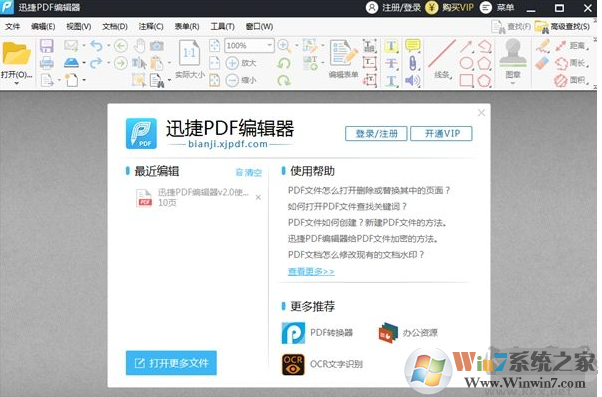Open help link 如何打开PDF文件查找关键词?
Image resolution: width=602 pixels, height=397 pixels.
(347, 207)
